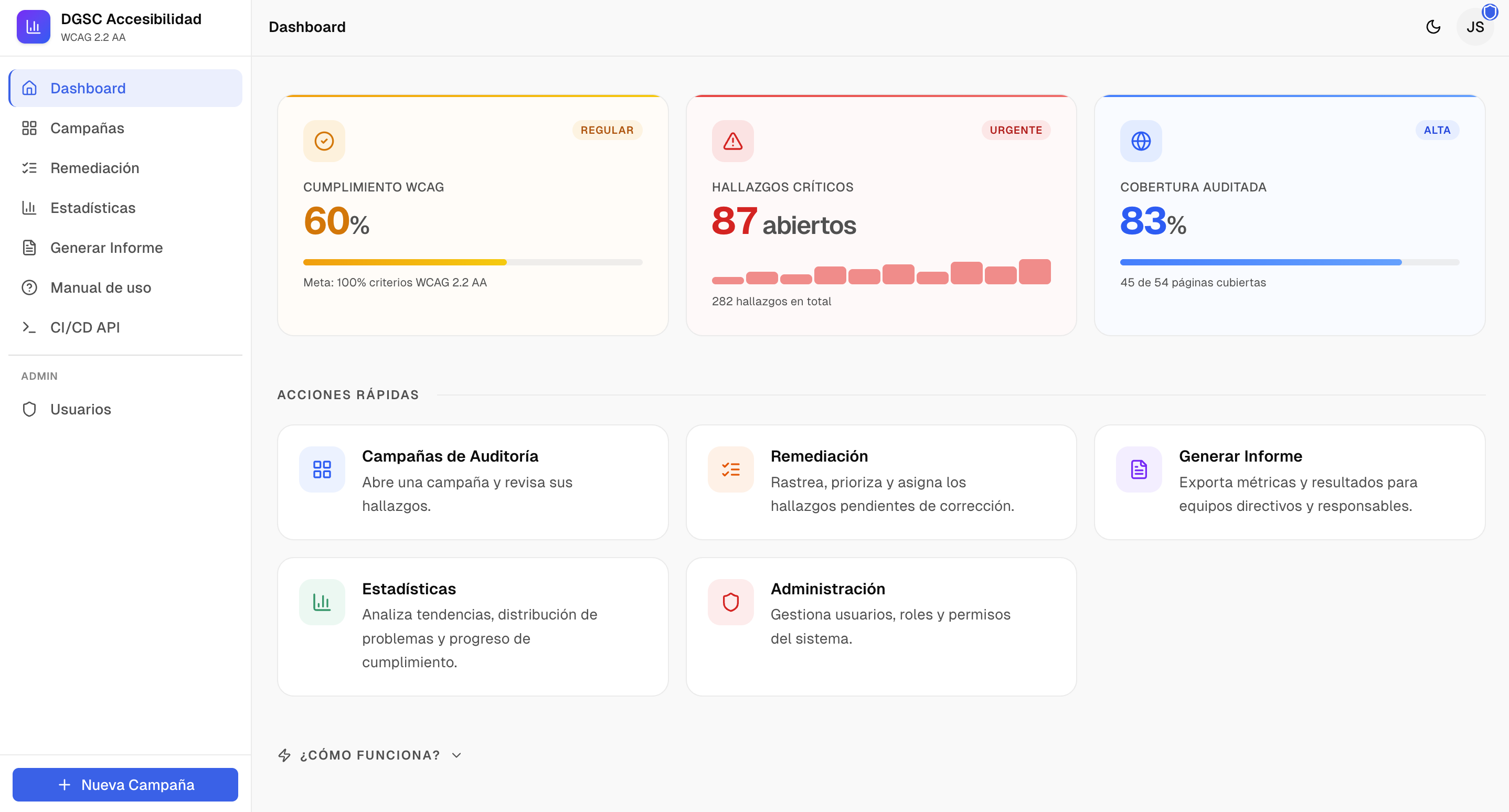Click the globe icon in Cobertura Auditada card

pos(1141,141)
